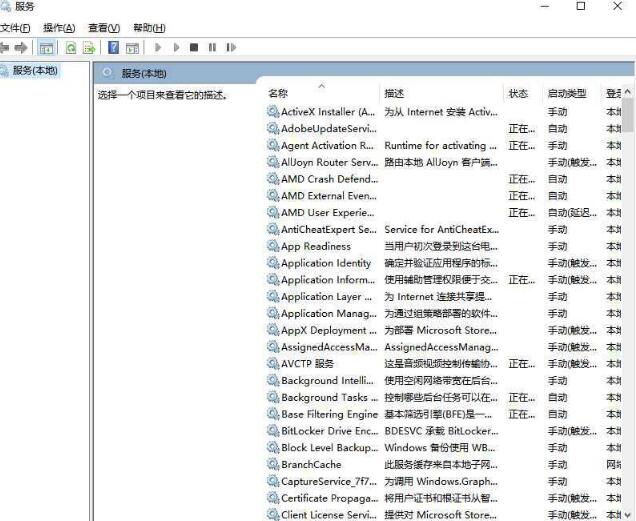Click the Pause Service icon

212,47
